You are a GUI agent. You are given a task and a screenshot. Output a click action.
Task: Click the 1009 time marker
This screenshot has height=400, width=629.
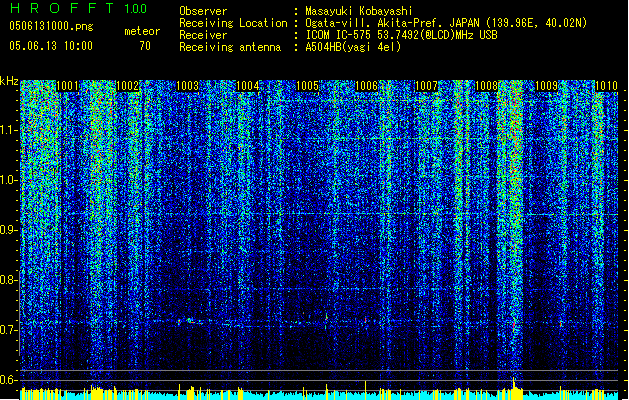pyautogui.click(x=546, y=86)
